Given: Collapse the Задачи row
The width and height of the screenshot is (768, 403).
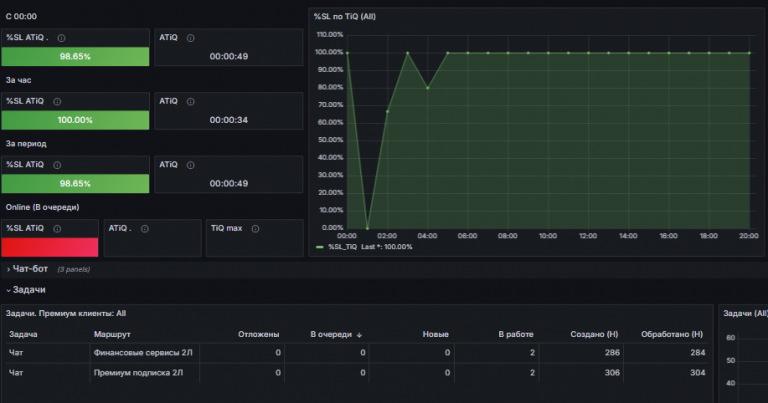Looking at the screenshot, I should [x=26, y=290].
